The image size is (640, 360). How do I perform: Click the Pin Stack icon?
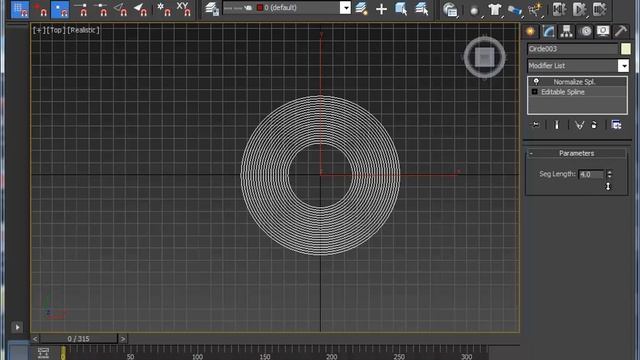[x=536, y=125]
